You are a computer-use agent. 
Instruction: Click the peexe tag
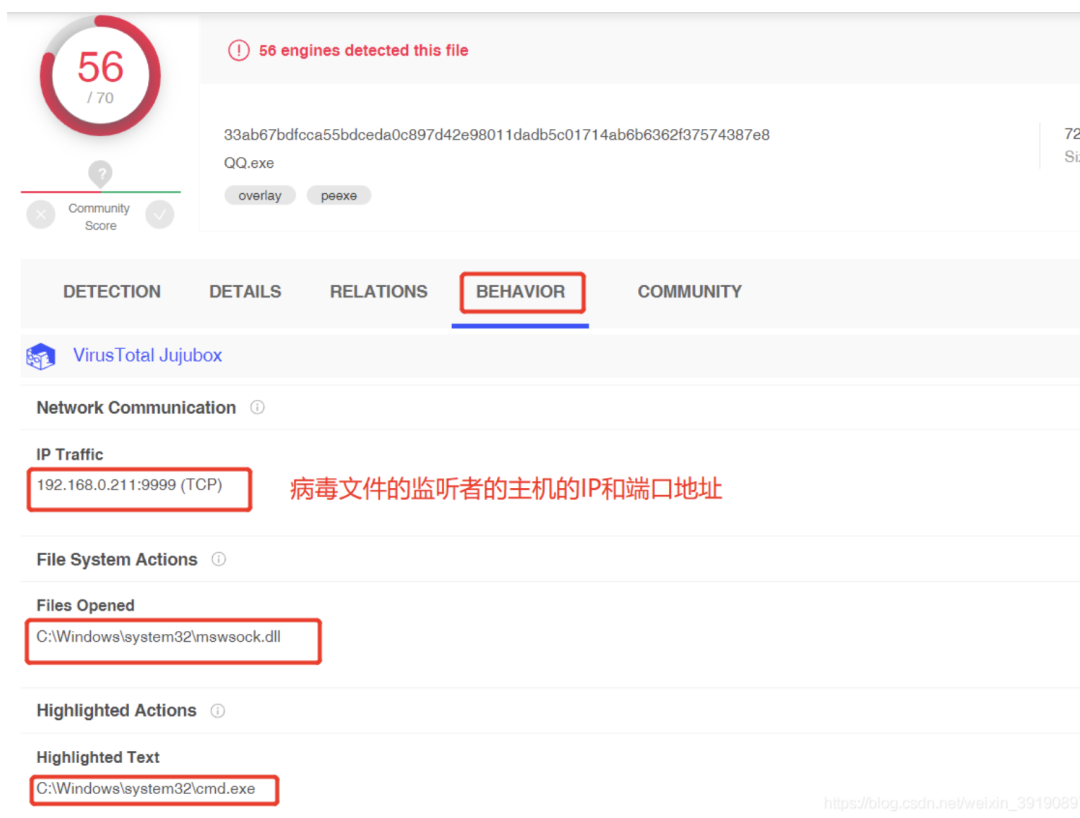click(339, 196)
